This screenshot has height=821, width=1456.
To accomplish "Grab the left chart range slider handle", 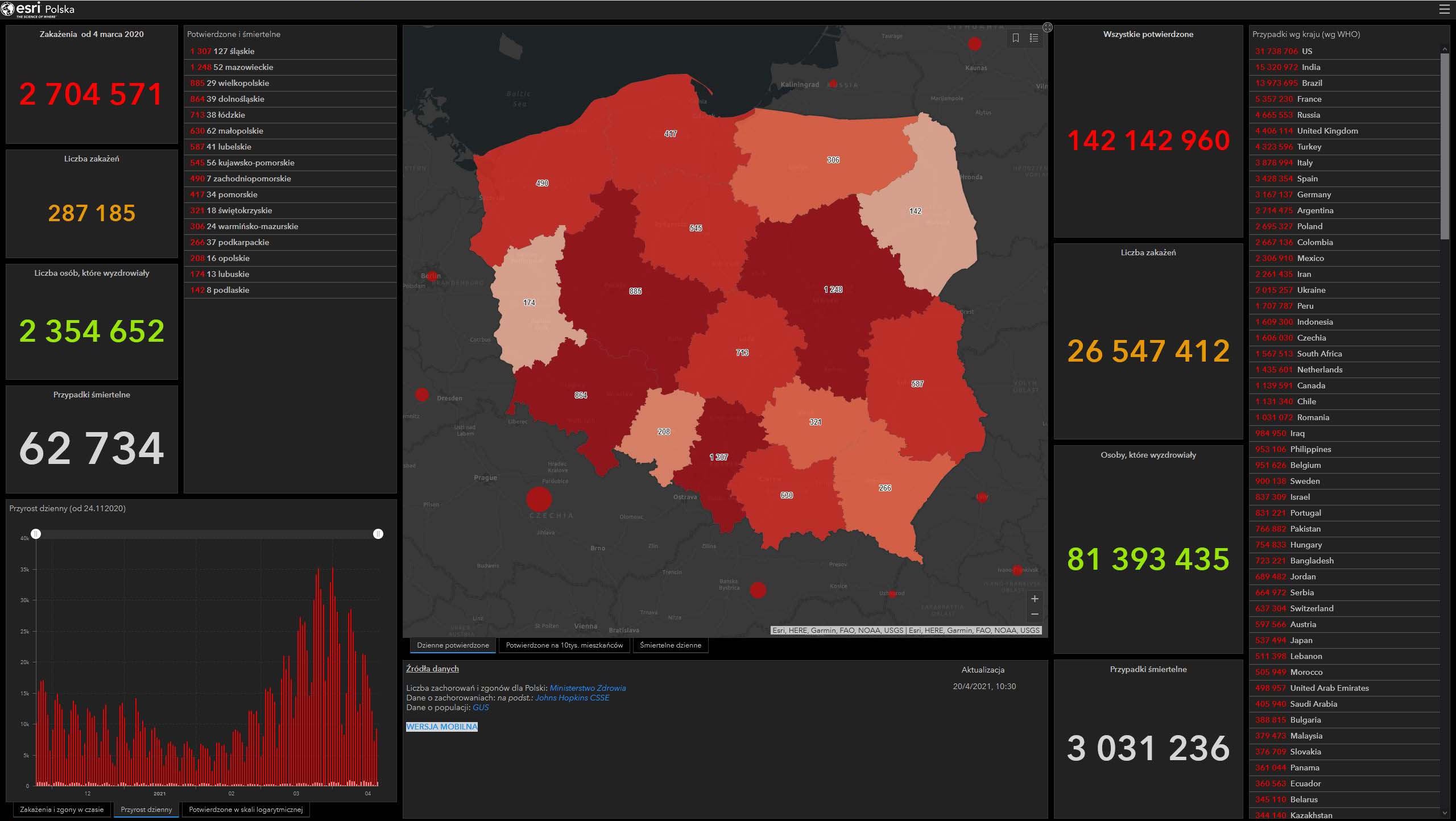I will click(x=36, y=534).
